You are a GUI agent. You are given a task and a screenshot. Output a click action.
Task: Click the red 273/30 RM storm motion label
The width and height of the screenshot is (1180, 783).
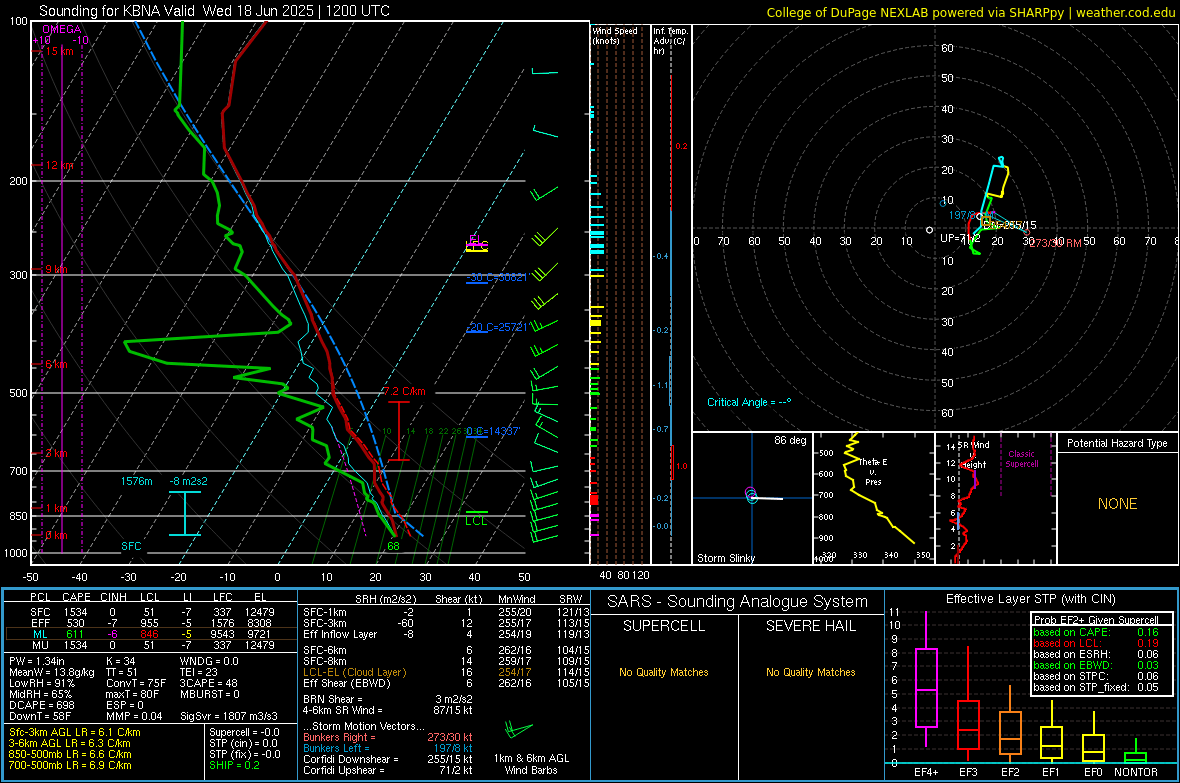[x=1055, y=242]
